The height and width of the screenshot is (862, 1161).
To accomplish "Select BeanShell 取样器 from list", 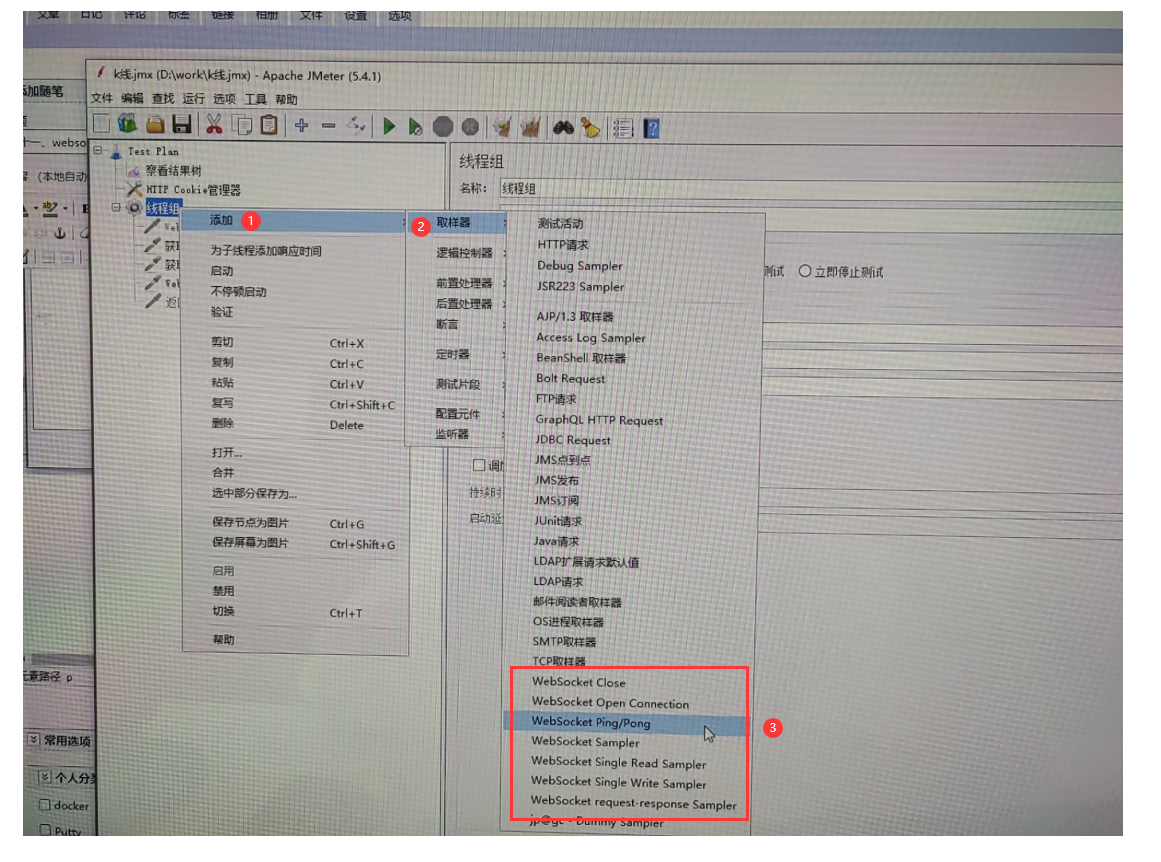I will click(580, 358).
